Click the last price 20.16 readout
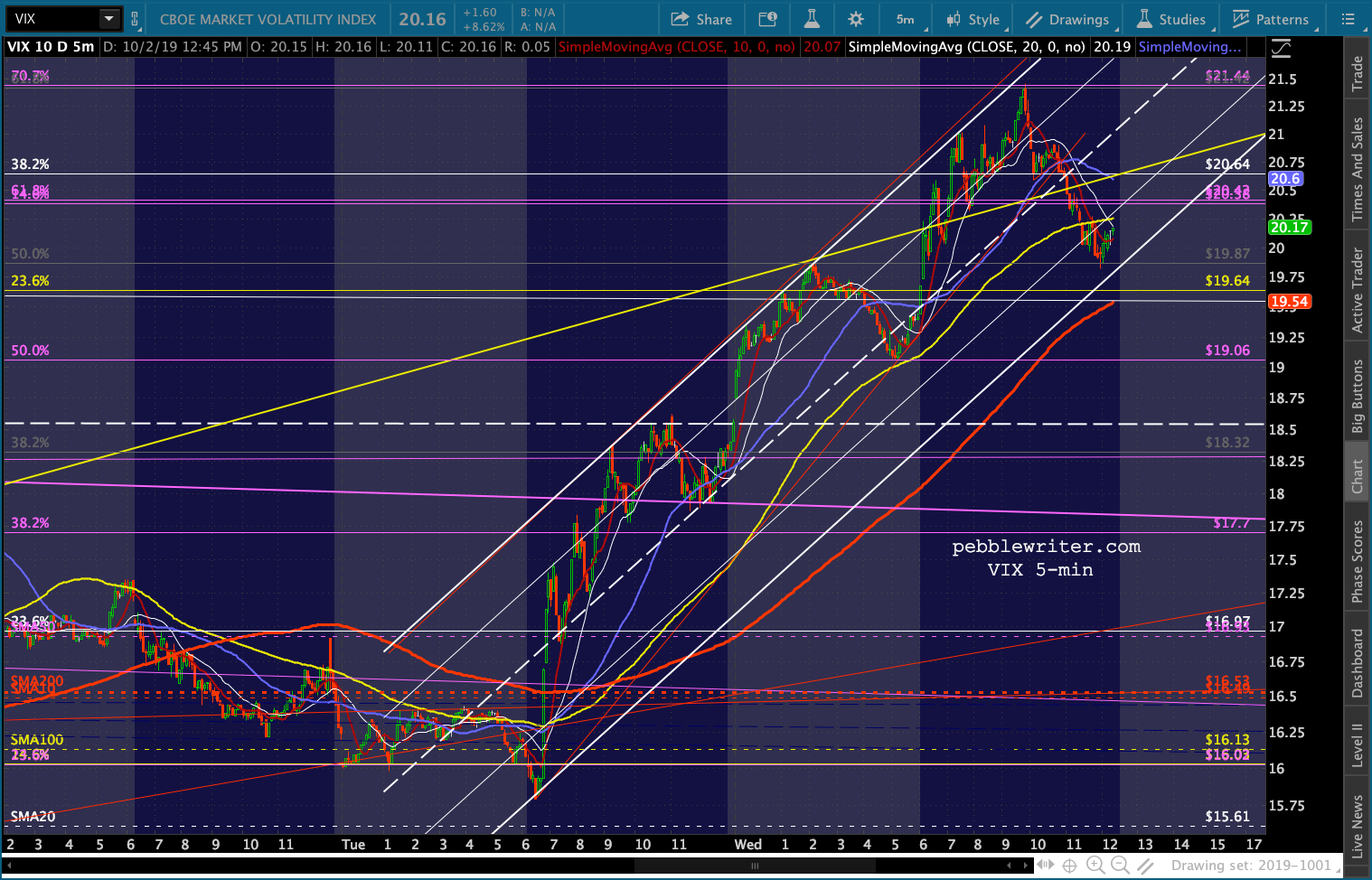 pos(423,19)
